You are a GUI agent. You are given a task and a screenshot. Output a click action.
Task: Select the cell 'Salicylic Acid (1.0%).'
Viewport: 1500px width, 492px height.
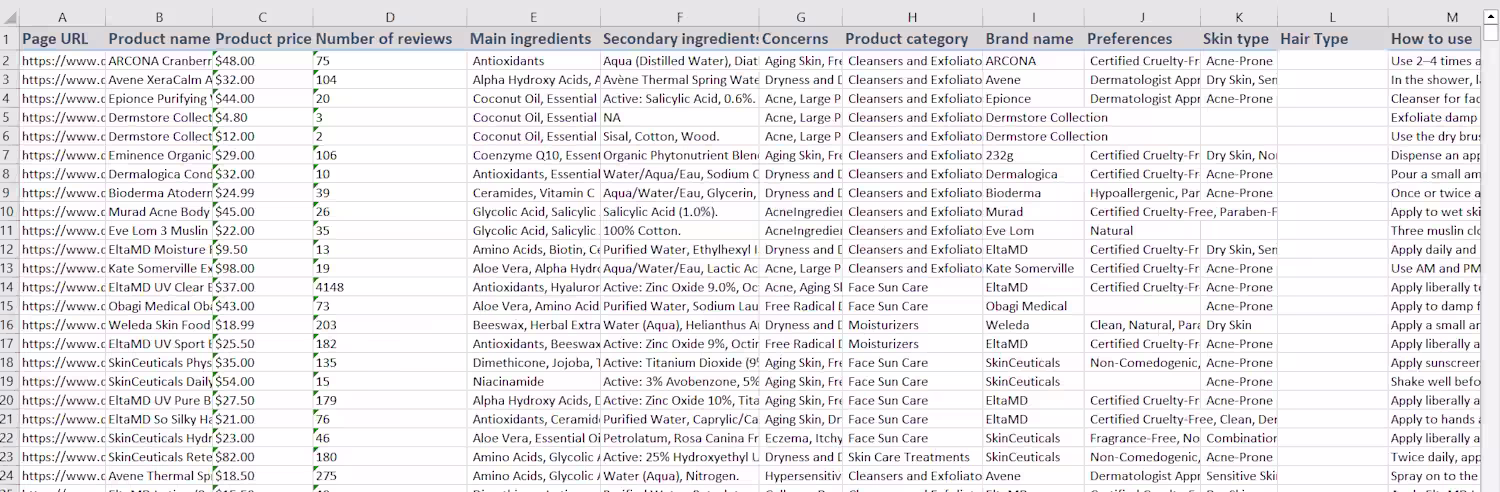point(680,212)
